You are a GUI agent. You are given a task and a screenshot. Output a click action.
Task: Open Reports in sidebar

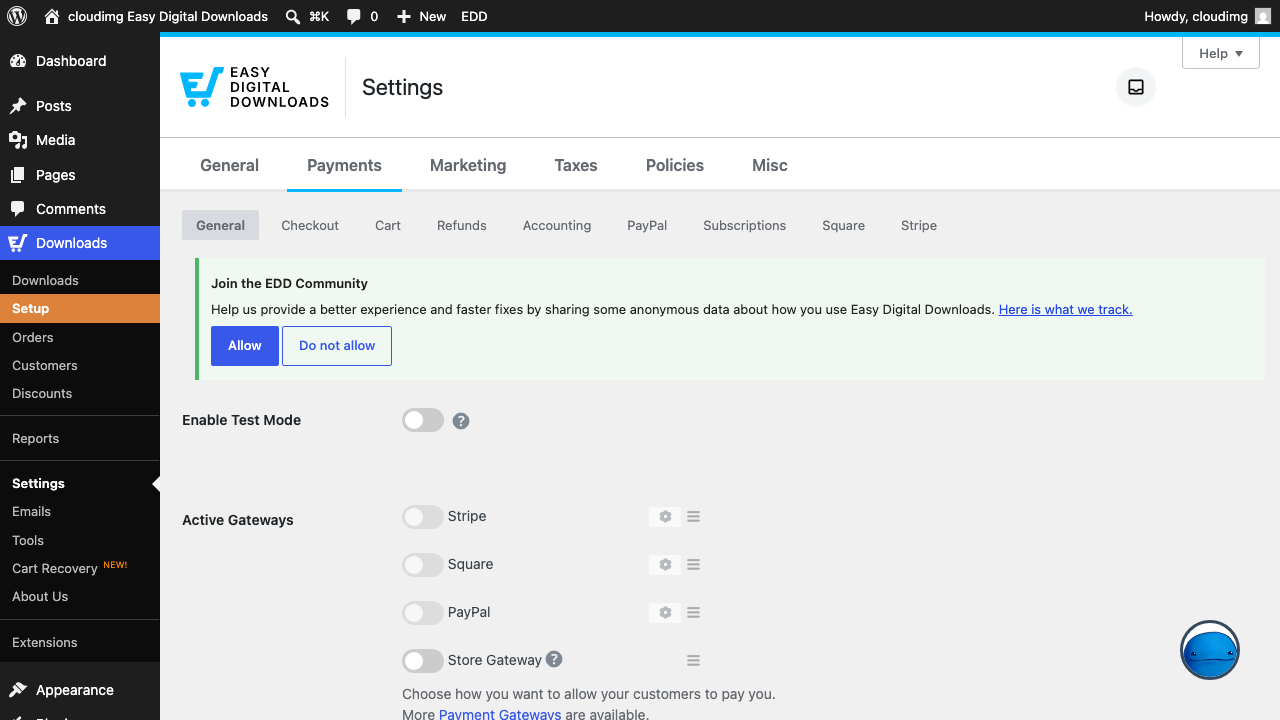(80, 438)
